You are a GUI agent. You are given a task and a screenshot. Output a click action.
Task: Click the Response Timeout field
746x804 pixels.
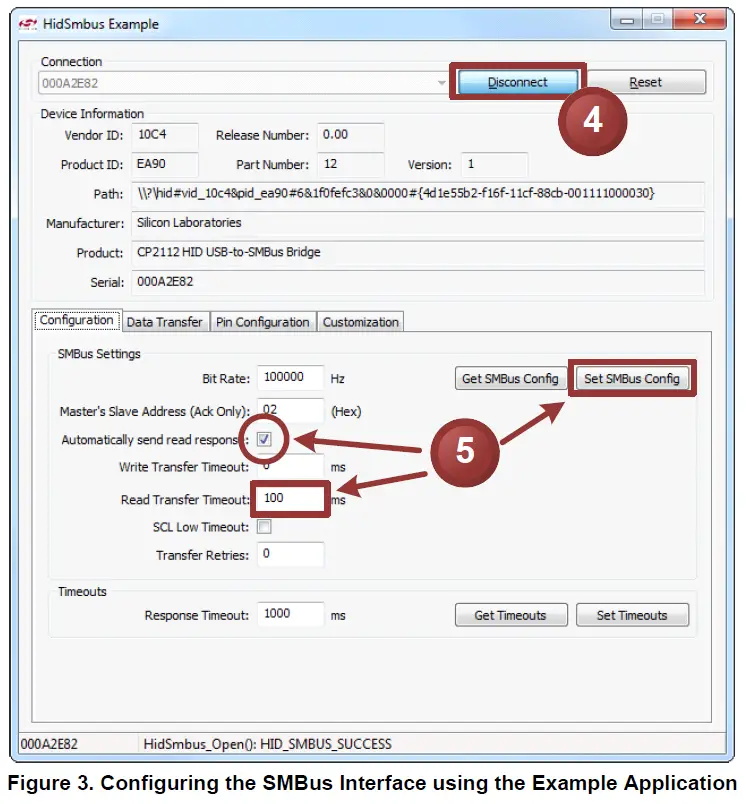[x=290, y=614]
